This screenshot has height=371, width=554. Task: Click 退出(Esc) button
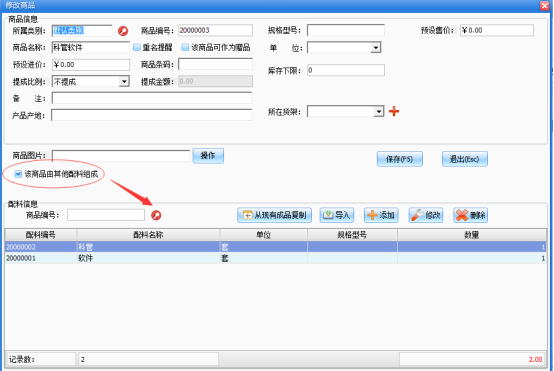(x=465, y=159)
